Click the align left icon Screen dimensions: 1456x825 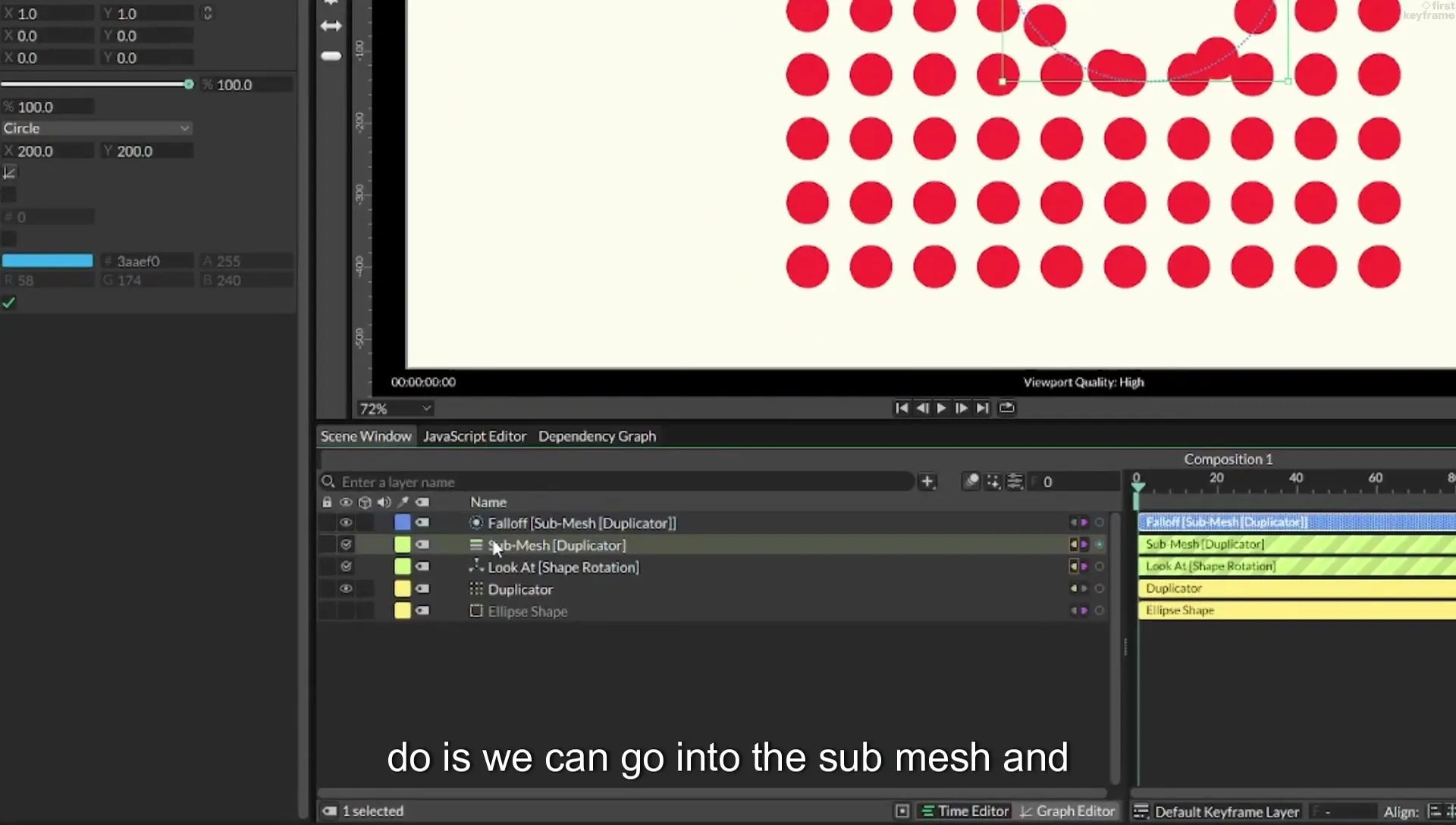(1434, 811)
